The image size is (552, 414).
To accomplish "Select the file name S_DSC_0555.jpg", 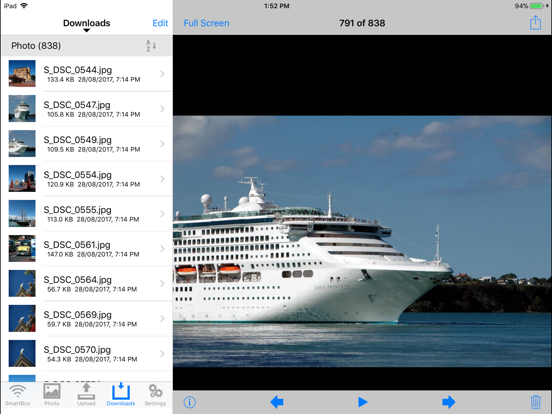I will point(77,209).
